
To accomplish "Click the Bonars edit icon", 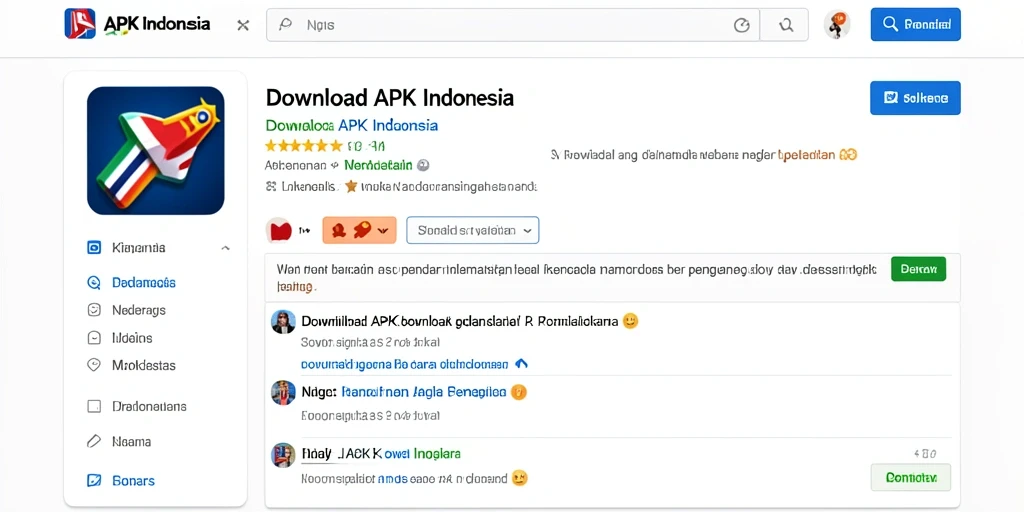I will (94, 481).
